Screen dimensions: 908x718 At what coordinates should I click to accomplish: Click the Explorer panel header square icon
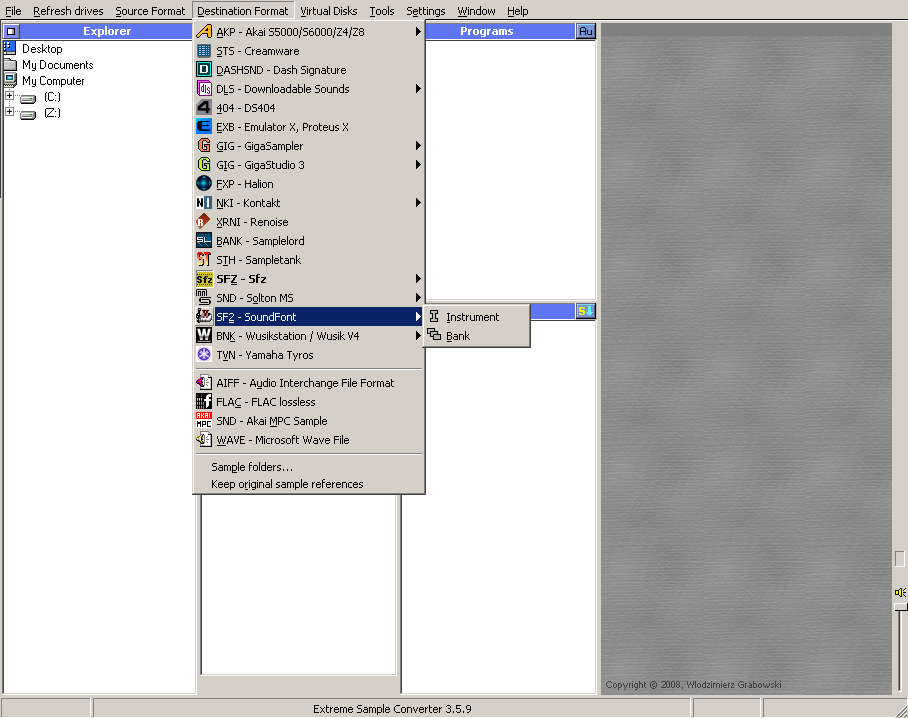pos(11,31)
